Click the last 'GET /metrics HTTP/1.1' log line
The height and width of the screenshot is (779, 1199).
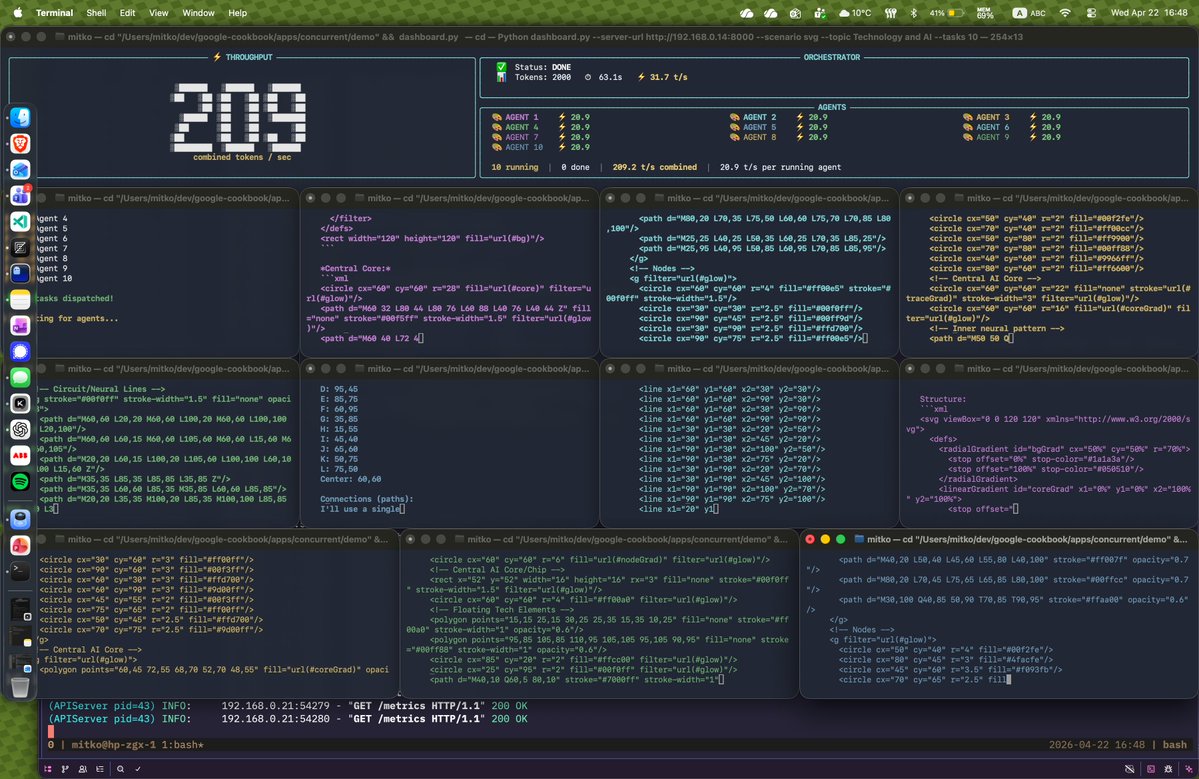point(419,719)
